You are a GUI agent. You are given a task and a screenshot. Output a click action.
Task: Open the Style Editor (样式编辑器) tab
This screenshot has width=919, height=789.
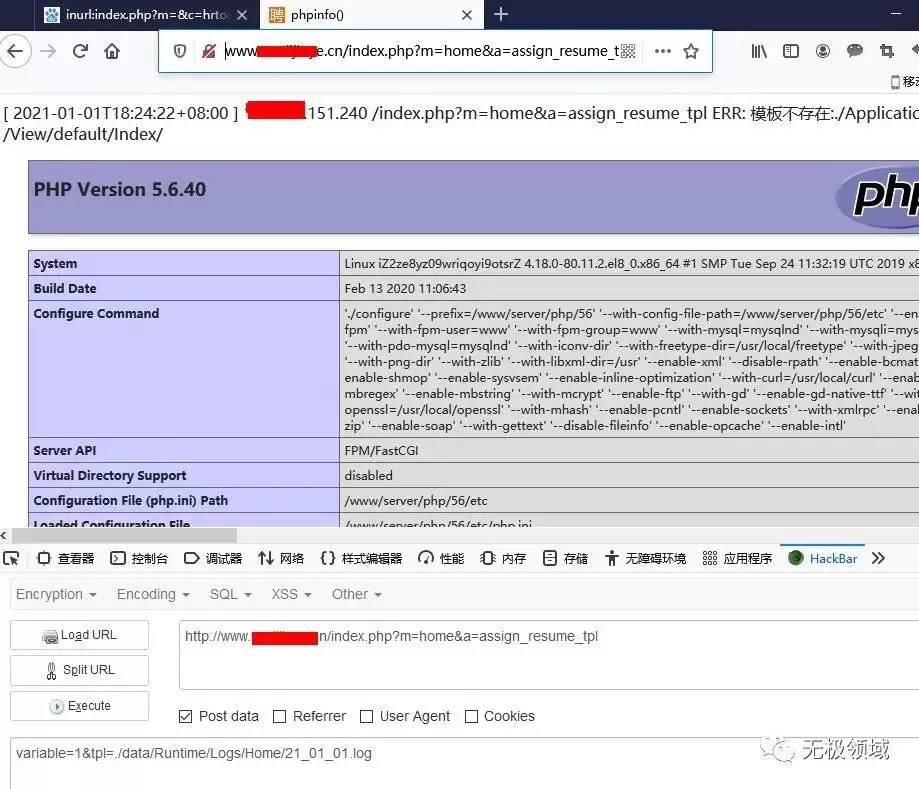(361, 559)
